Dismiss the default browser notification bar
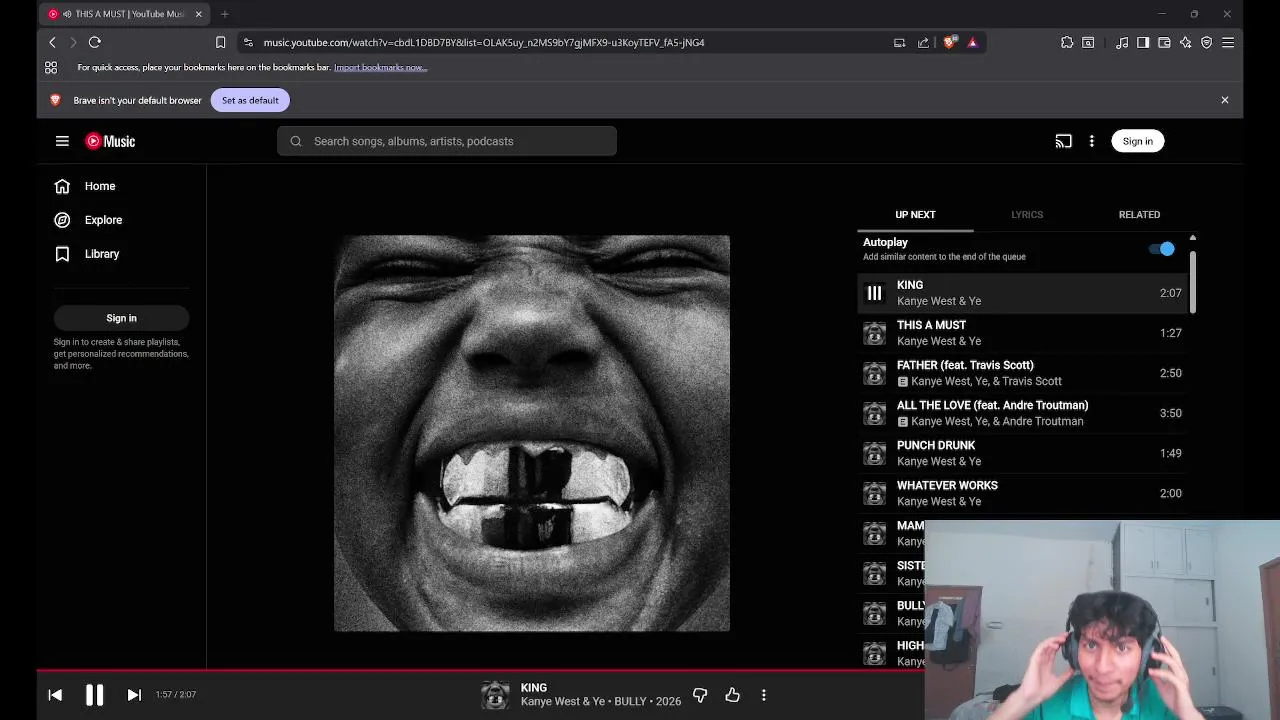The height and width of the screenshot is (720, 1280). tap(1224, 100)
